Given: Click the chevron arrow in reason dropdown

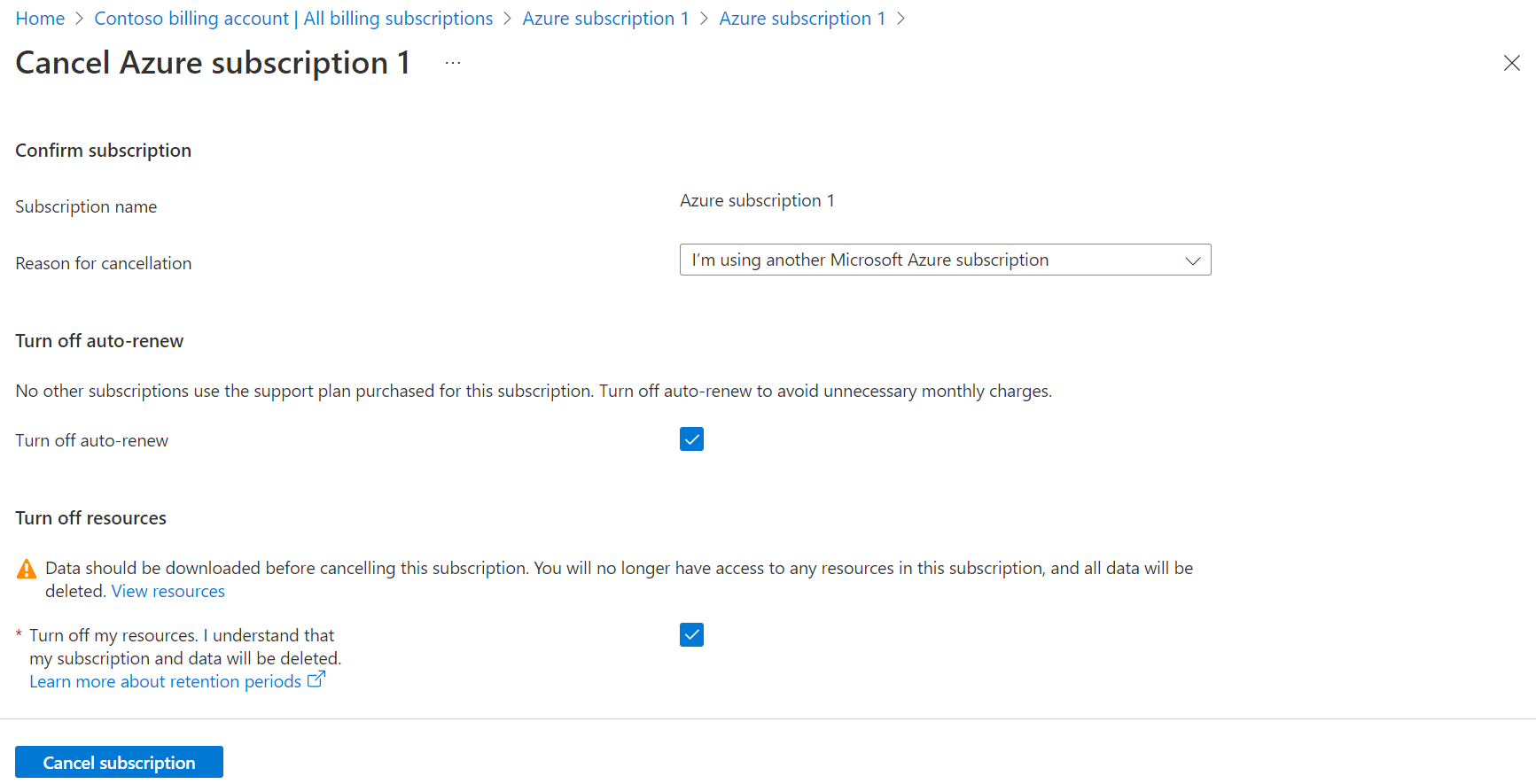Looking at the screenshot, I should (1192, 260).
